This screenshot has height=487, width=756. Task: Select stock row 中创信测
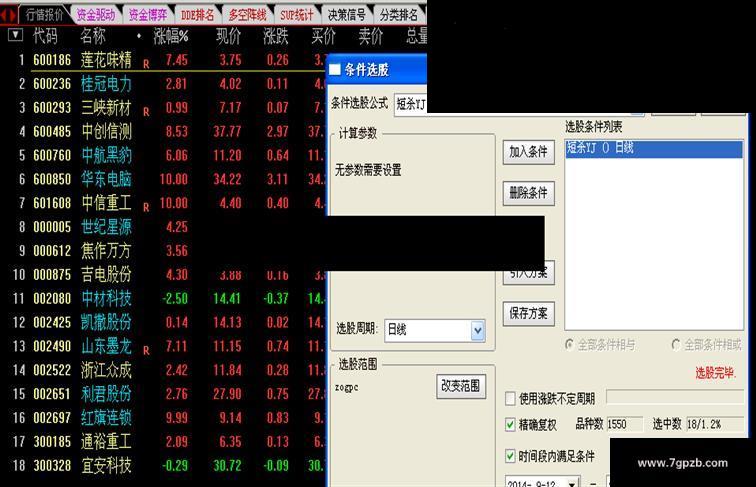pos(164,132)
